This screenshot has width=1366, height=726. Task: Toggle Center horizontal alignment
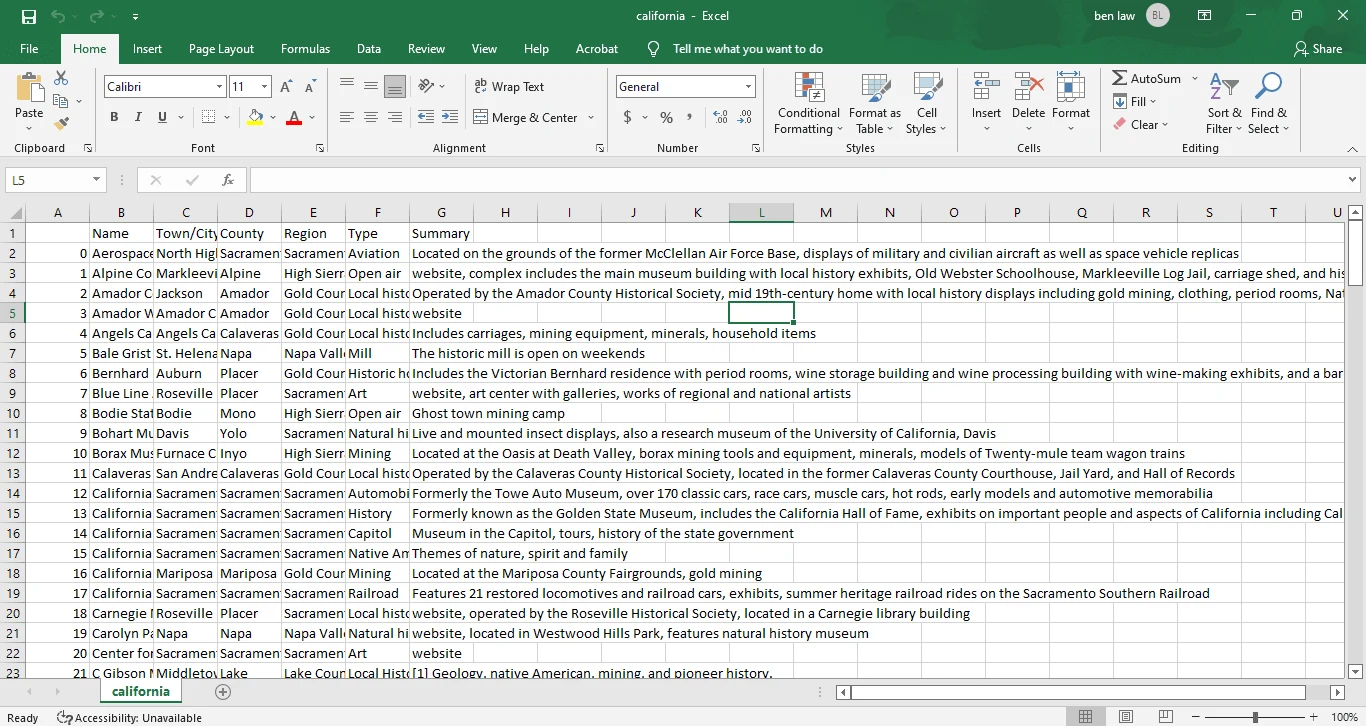[x=371, y=117]
